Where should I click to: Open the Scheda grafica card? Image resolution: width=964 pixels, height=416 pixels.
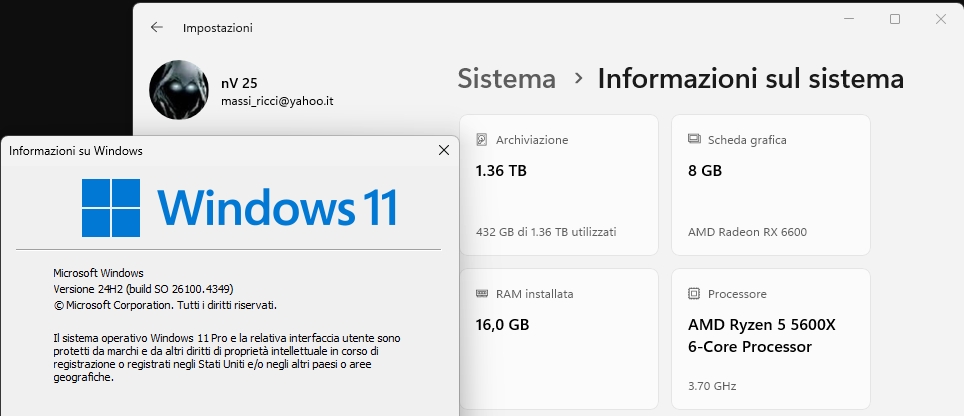[x=770, y=185]
